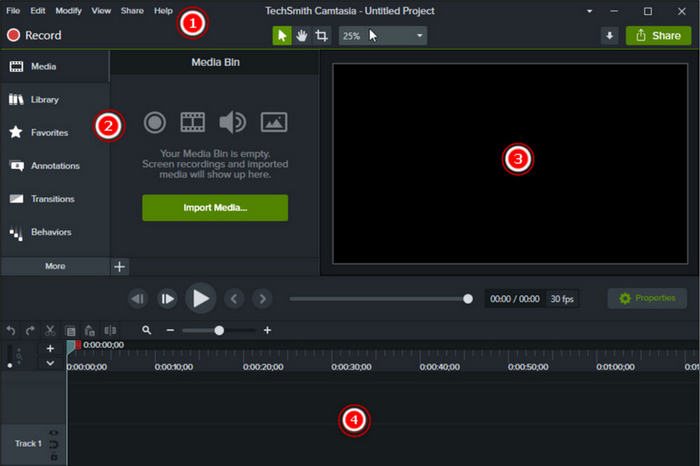Toggle the lock icon on Track 1
The height and width of the screenshot is (466, 700).
coord(54,457)
